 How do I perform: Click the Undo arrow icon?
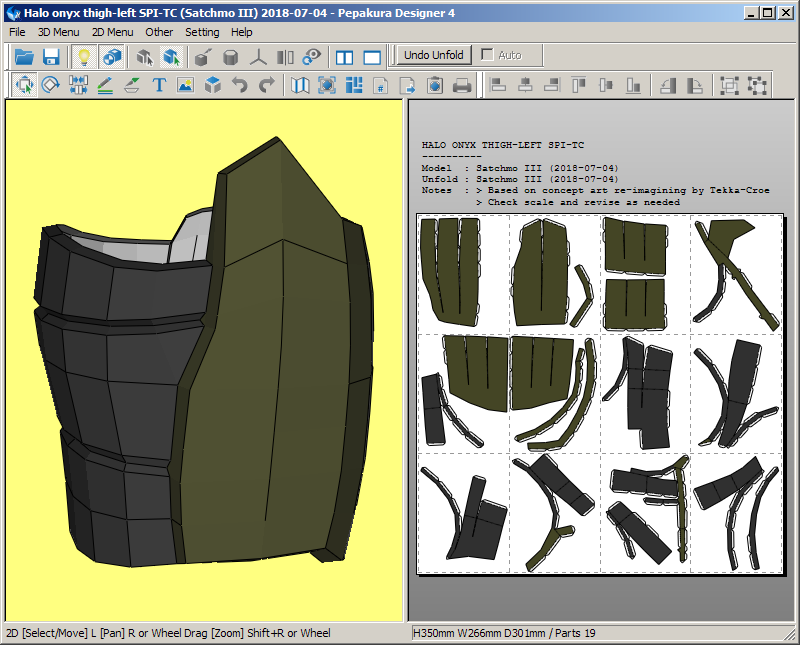(x=239, y=85)
